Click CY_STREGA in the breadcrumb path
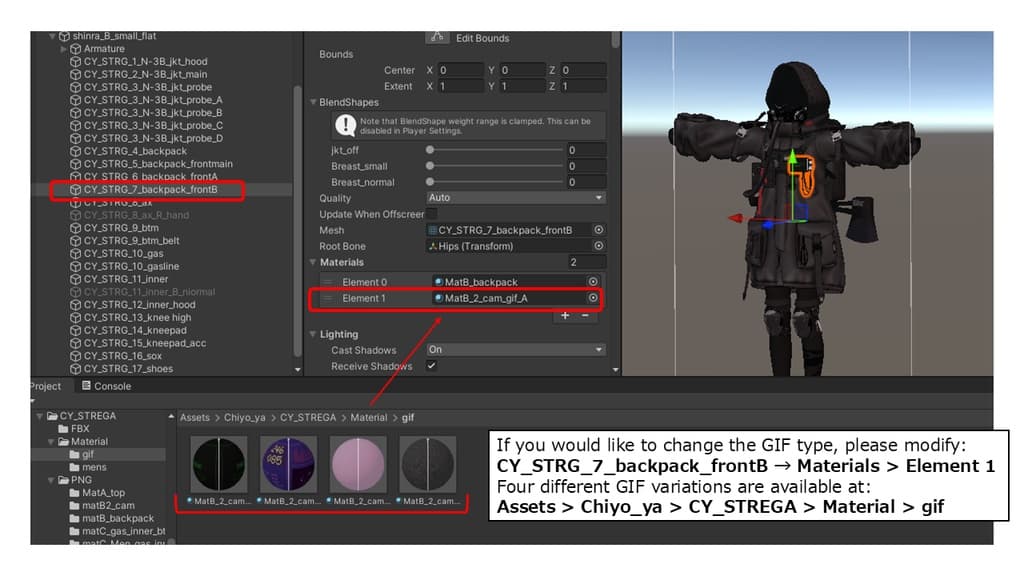 click(308, 417)
